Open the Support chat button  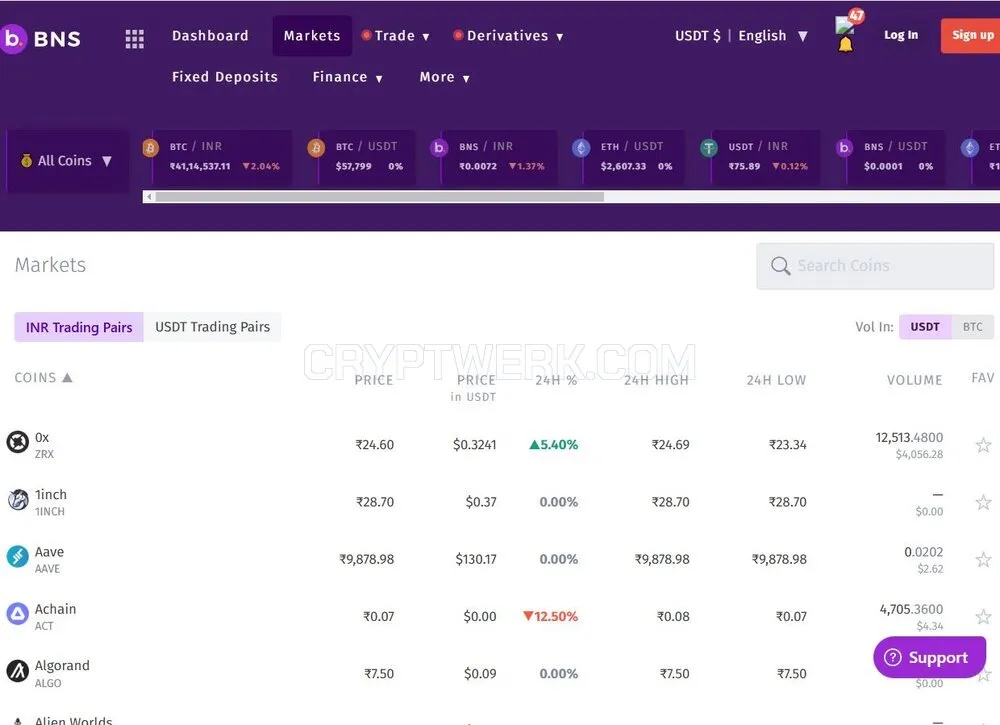coord(929,657)
